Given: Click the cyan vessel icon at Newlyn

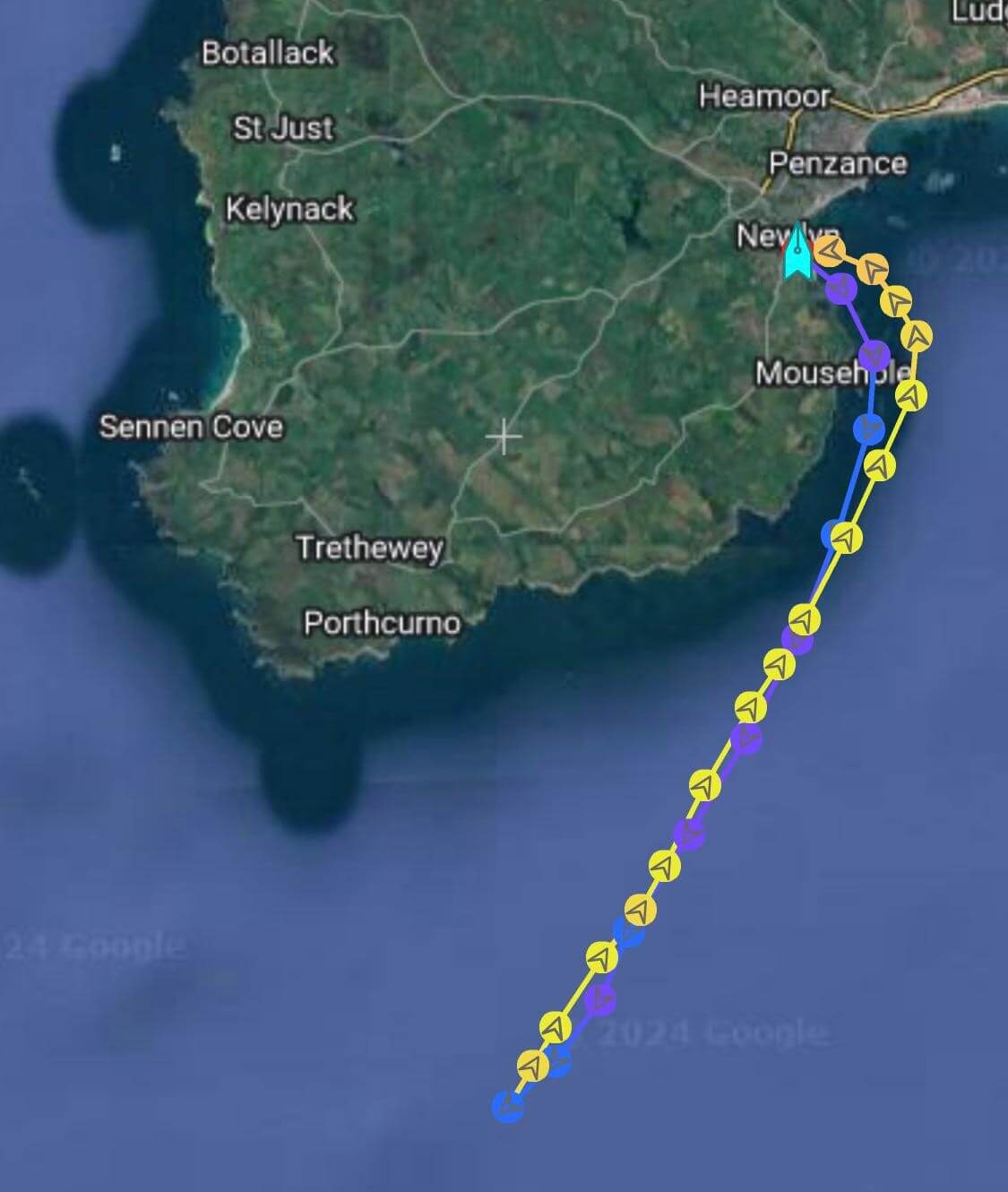Looking at the screenshot, I should pos(797,251).
